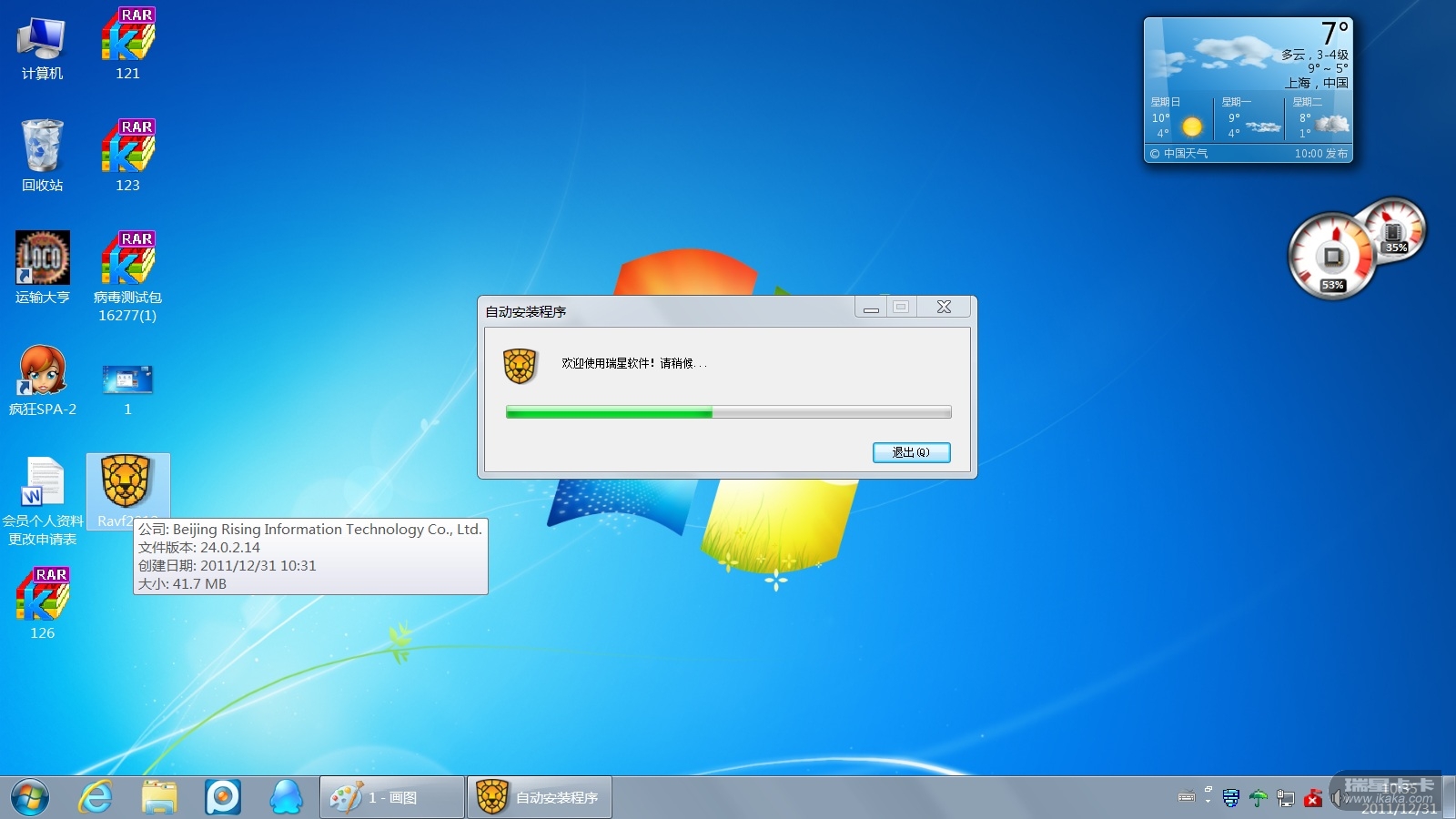Click the Show Desktop strip at taskbar end

point(1449,797)
